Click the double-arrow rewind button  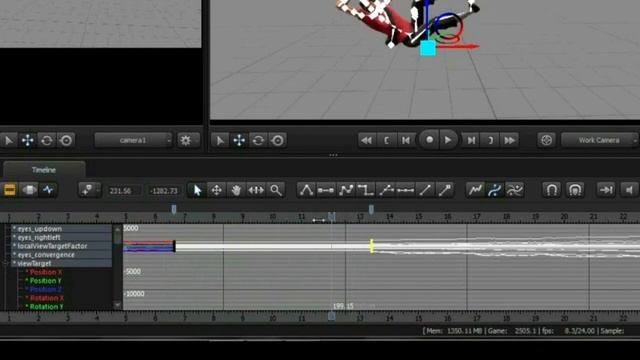click(x=367, y=140)
